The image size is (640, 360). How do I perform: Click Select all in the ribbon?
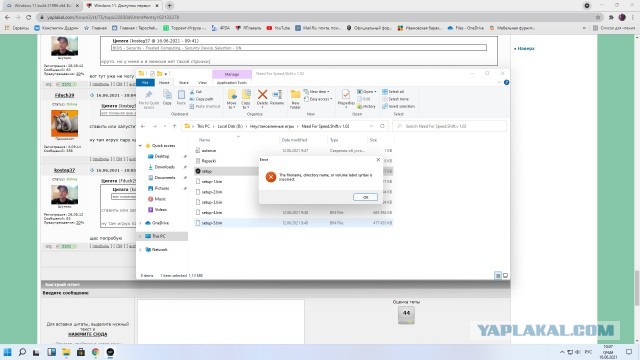pos(393,92)
